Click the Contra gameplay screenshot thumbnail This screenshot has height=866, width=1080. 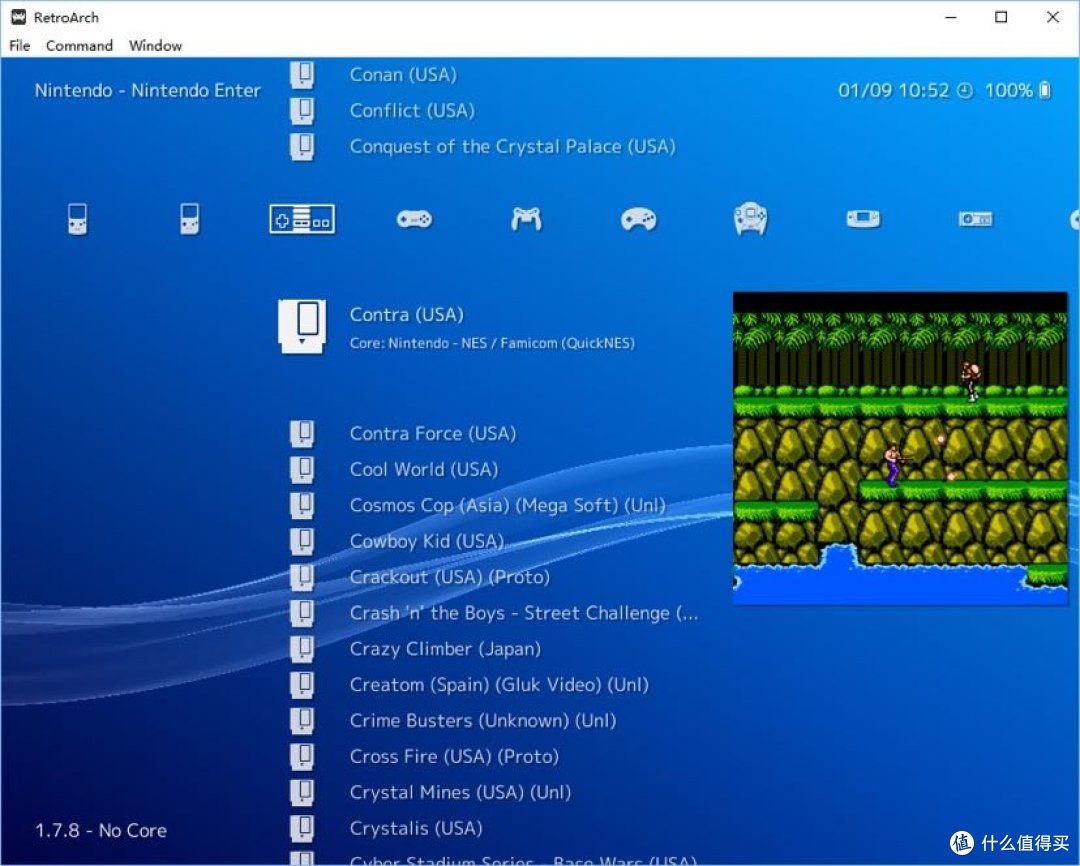[x=900, y=448]
